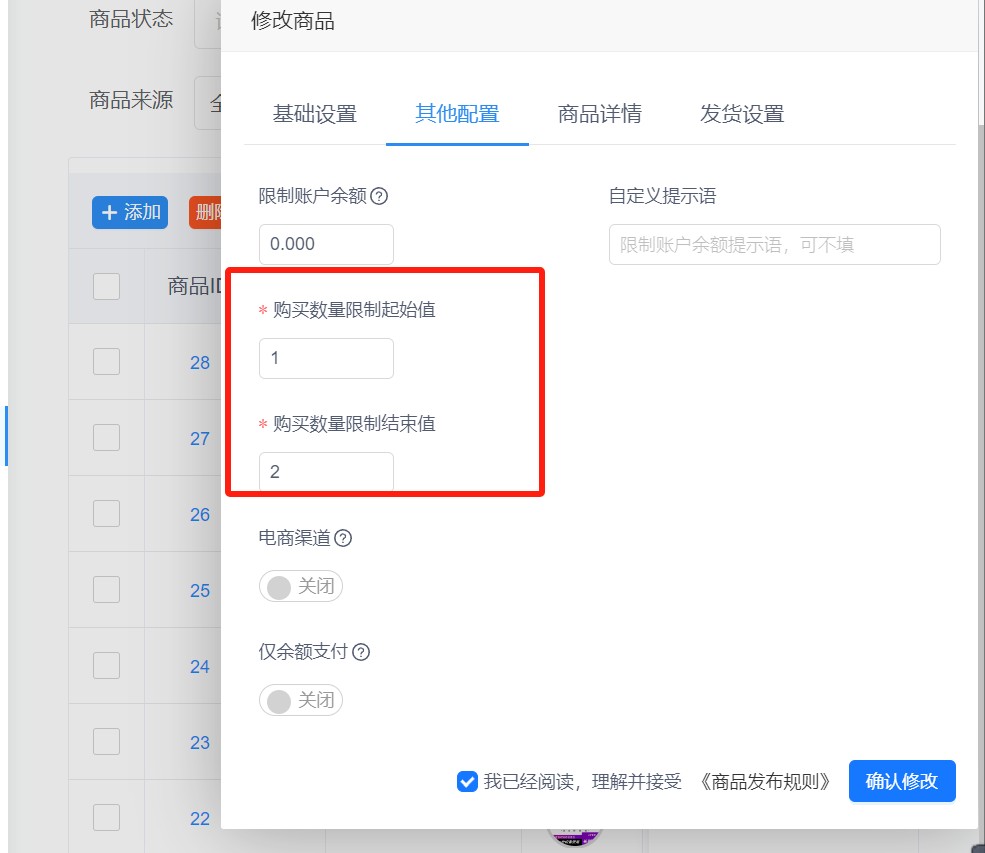Screen dimensions: 985x853
Task: Check the checkbox for product row 28
Action: tap(105, 363)
